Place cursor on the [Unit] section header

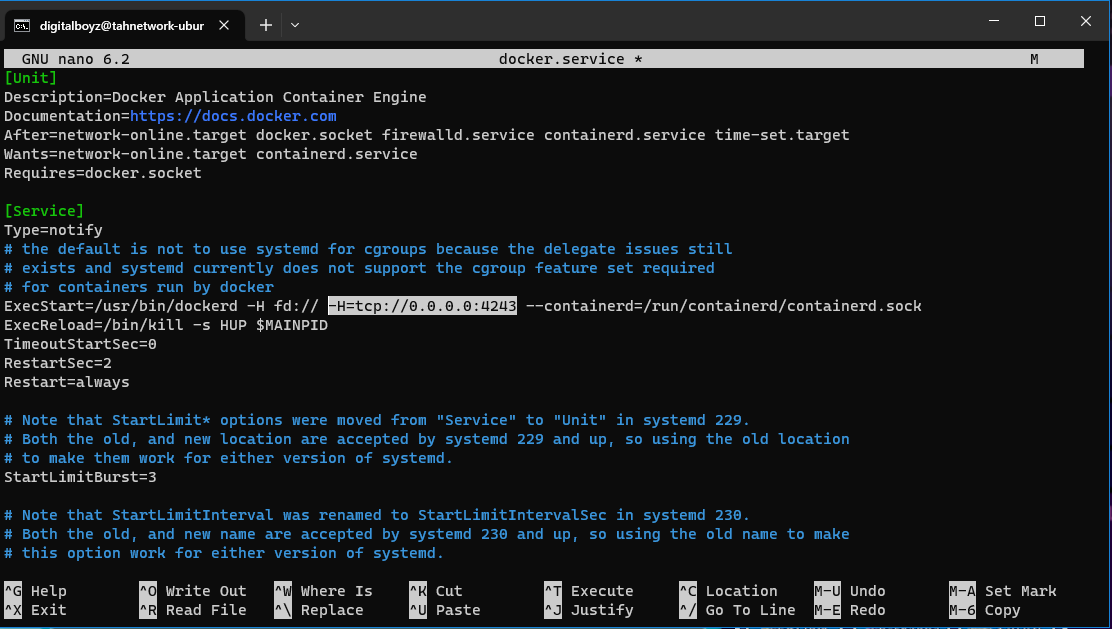coord(30,78)
